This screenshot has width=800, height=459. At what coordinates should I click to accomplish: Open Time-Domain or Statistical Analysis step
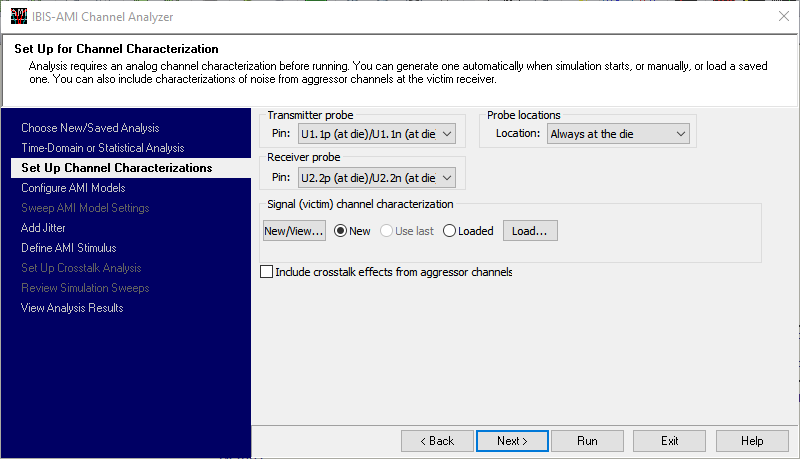coord(102,148)
